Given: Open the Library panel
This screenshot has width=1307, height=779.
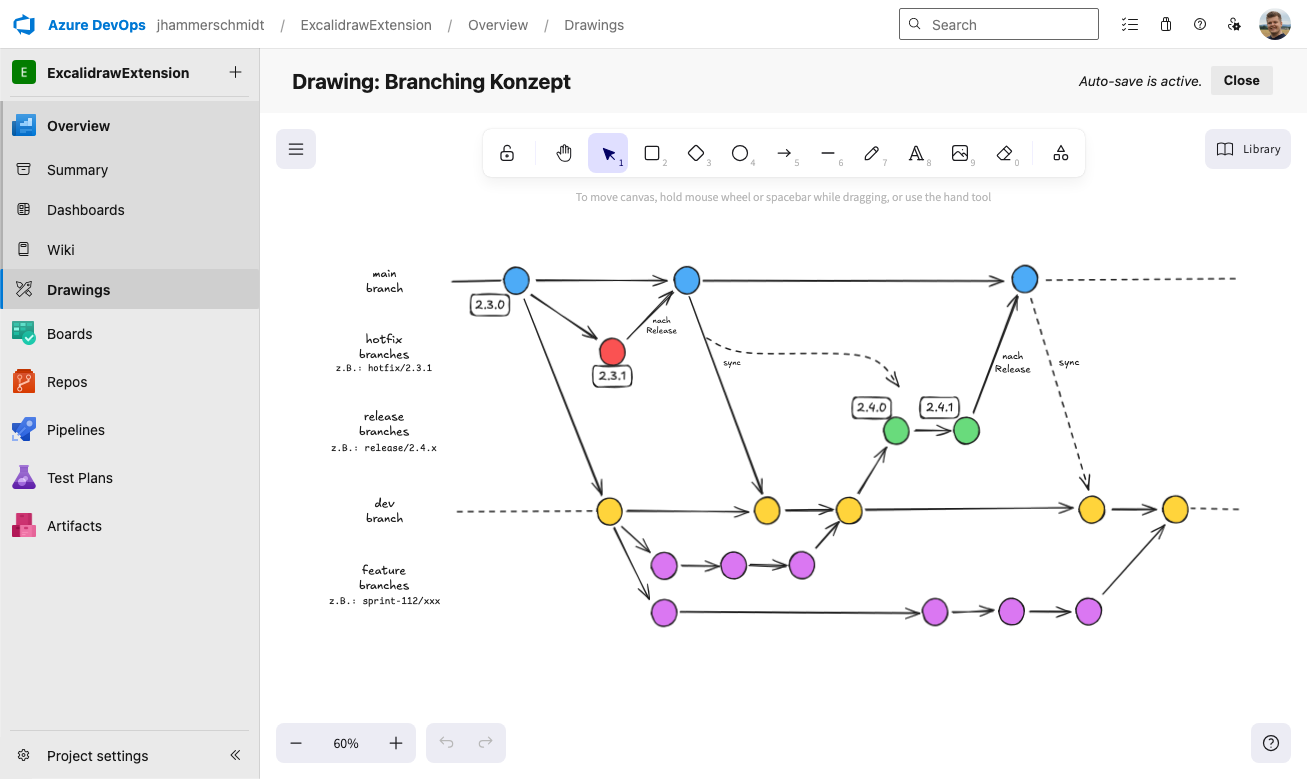Looking at the screenshot, I should coord(1247,148).
